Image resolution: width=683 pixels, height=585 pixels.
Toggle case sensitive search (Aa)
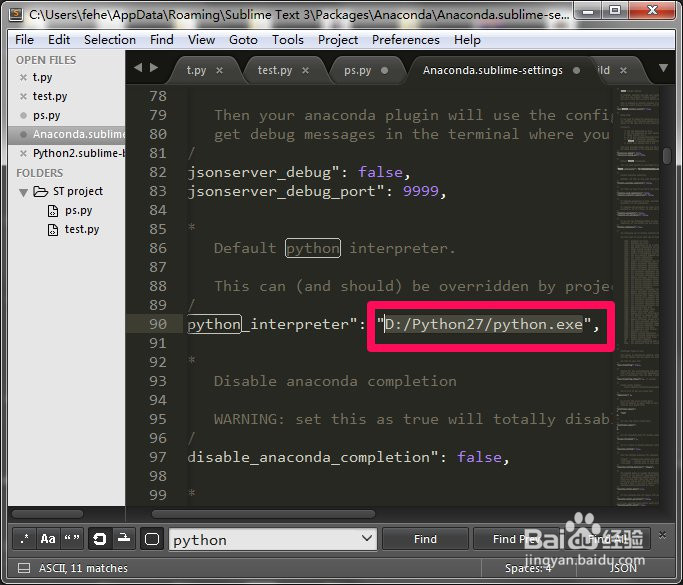pos(48,539)
